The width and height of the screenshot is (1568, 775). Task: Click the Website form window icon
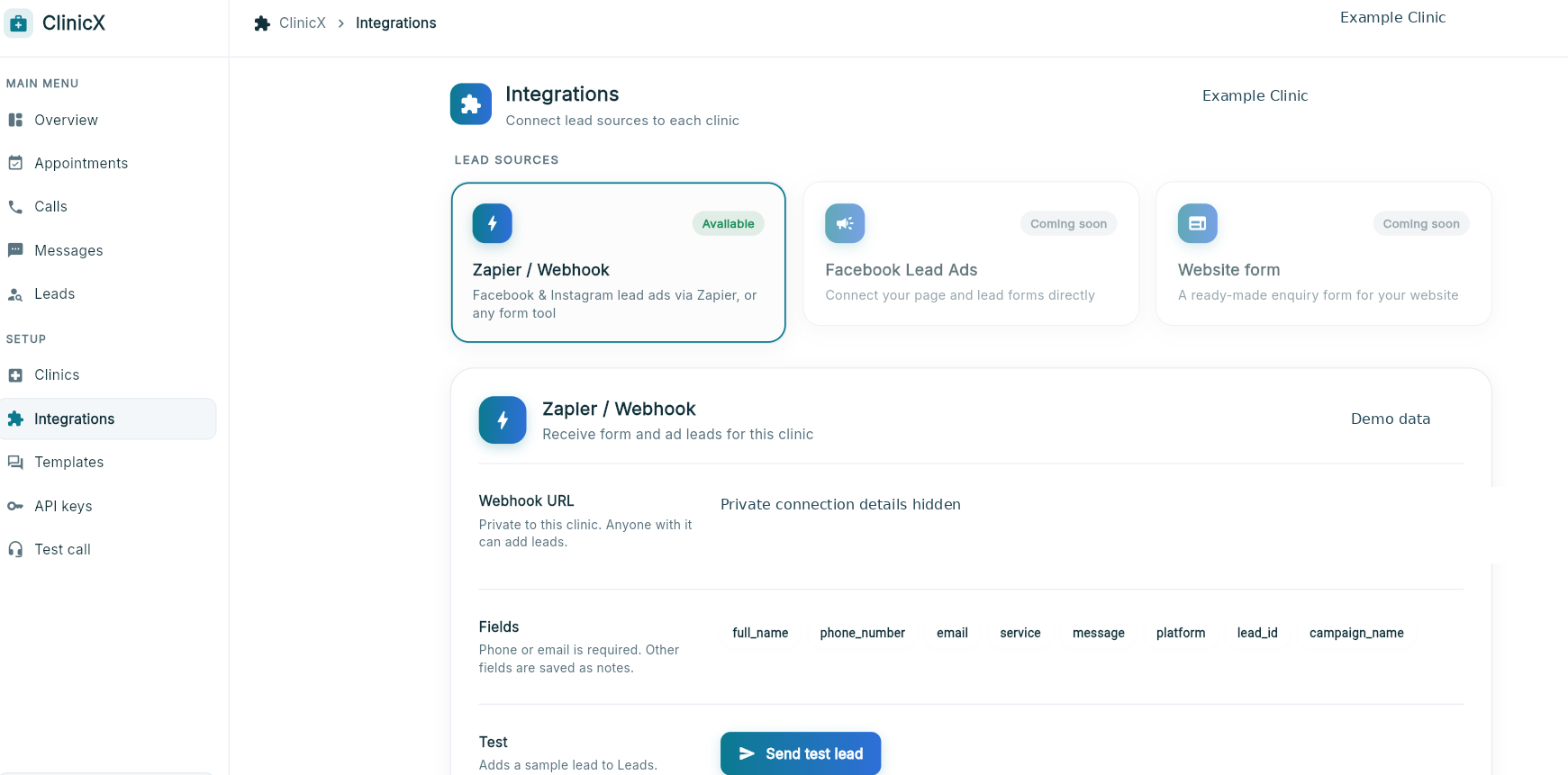click(x=1198, y=223)
